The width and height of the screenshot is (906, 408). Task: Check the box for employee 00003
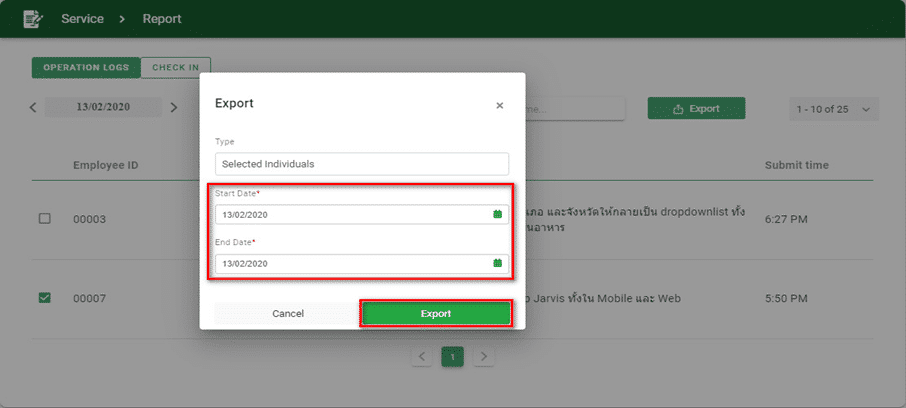44,219
